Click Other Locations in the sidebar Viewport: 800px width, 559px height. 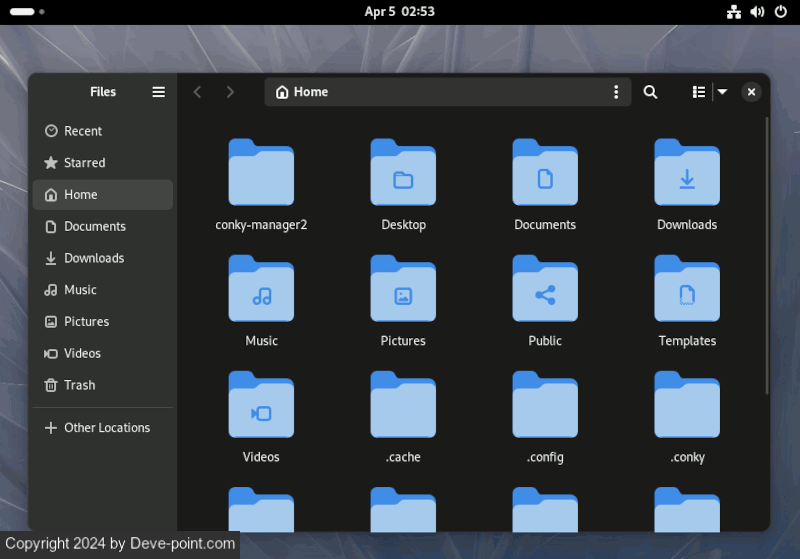(x=106, y=428)
